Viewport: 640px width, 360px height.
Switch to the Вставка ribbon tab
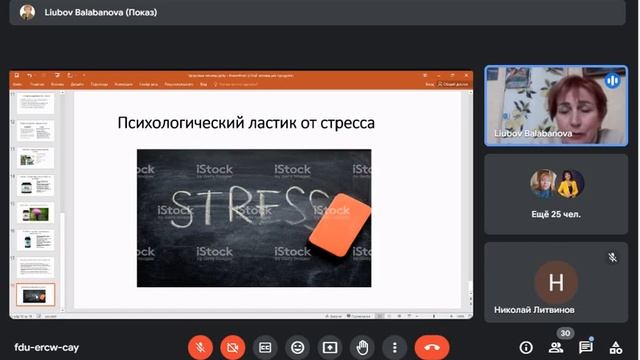click(x=57, y=84)
